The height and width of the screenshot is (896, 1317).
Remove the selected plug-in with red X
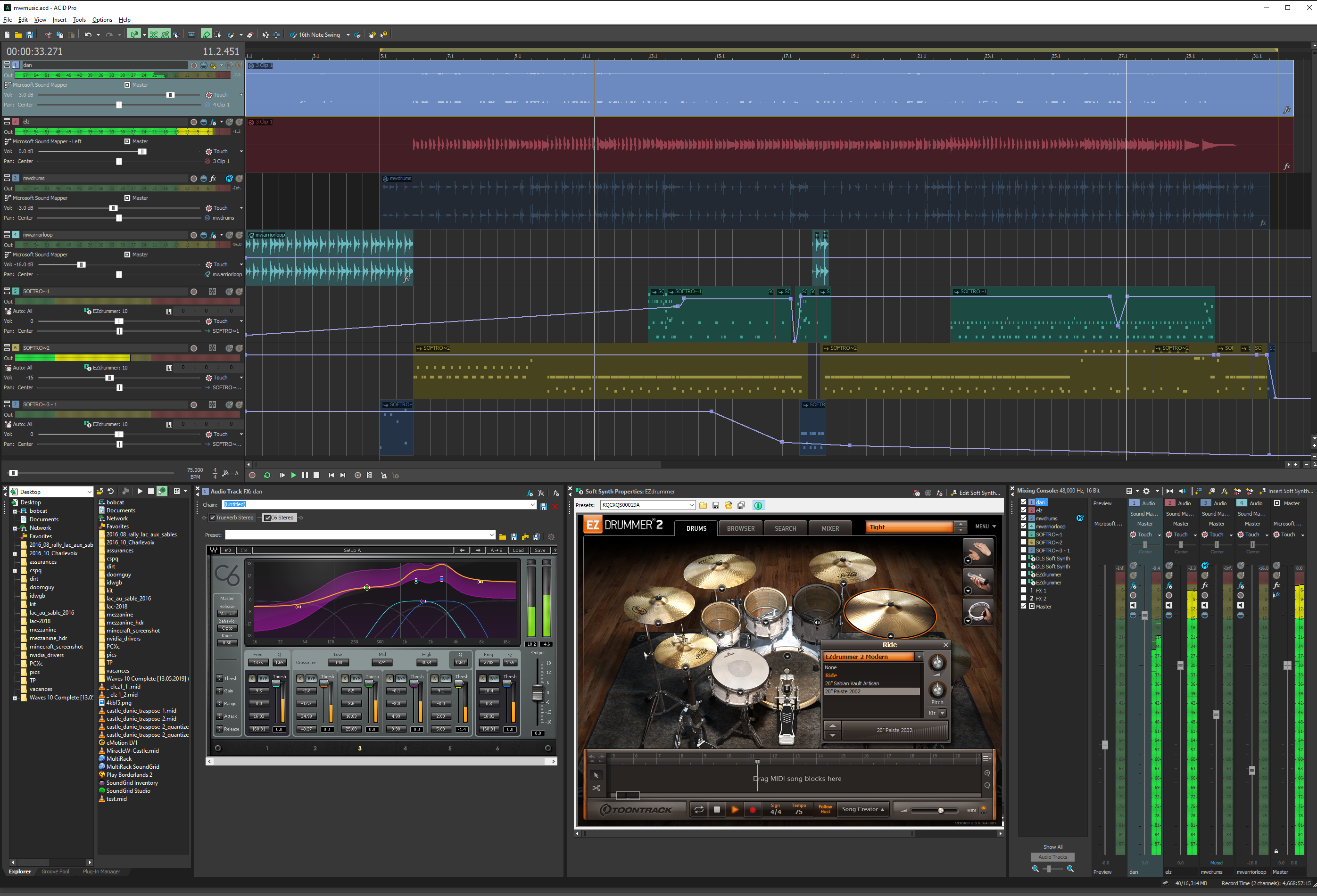point(555,506)
